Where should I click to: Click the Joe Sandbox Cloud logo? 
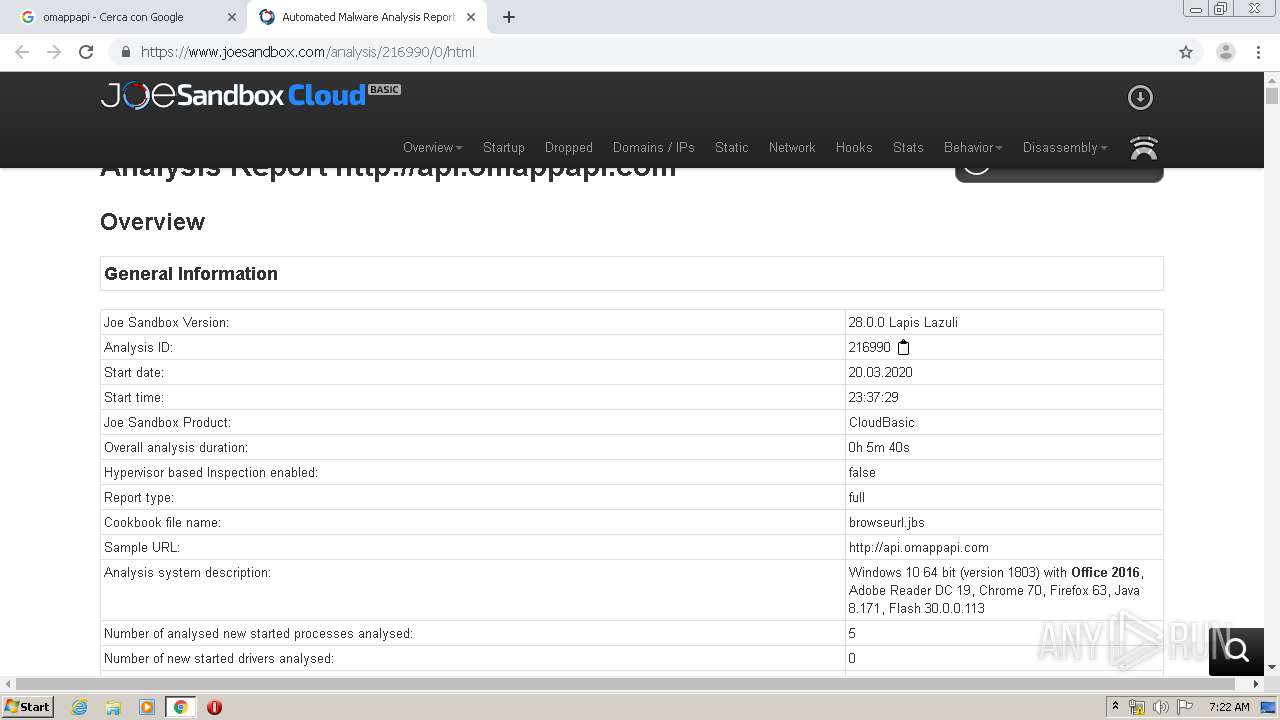(x=250, y=95)
